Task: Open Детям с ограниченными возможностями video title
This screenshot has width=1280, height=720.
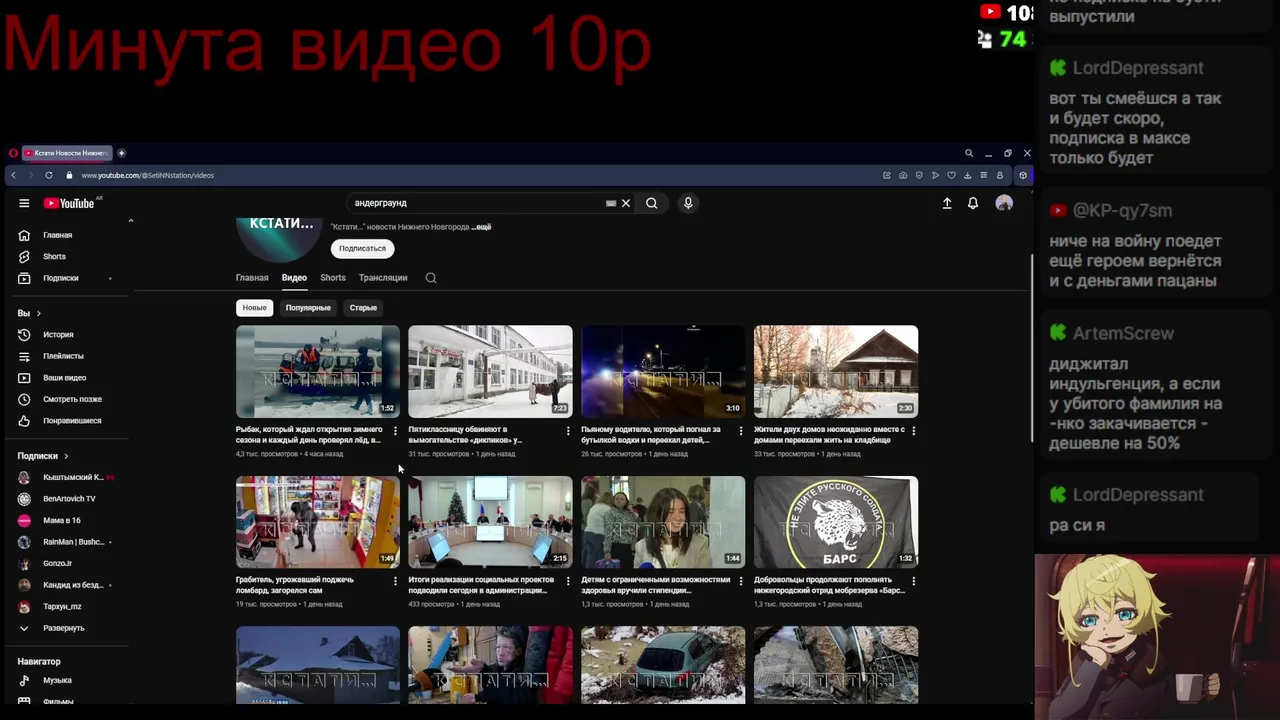Action: (656, 585)
